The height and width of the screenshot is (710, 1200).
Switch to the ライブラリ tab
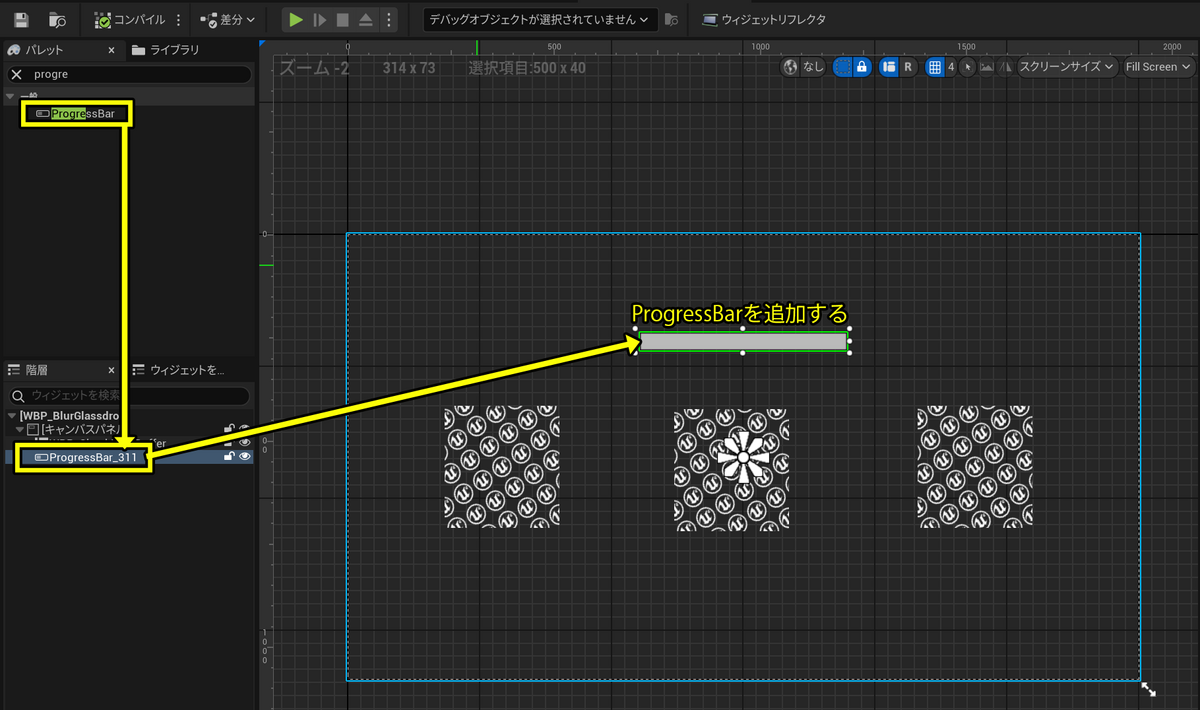[165, 50]
